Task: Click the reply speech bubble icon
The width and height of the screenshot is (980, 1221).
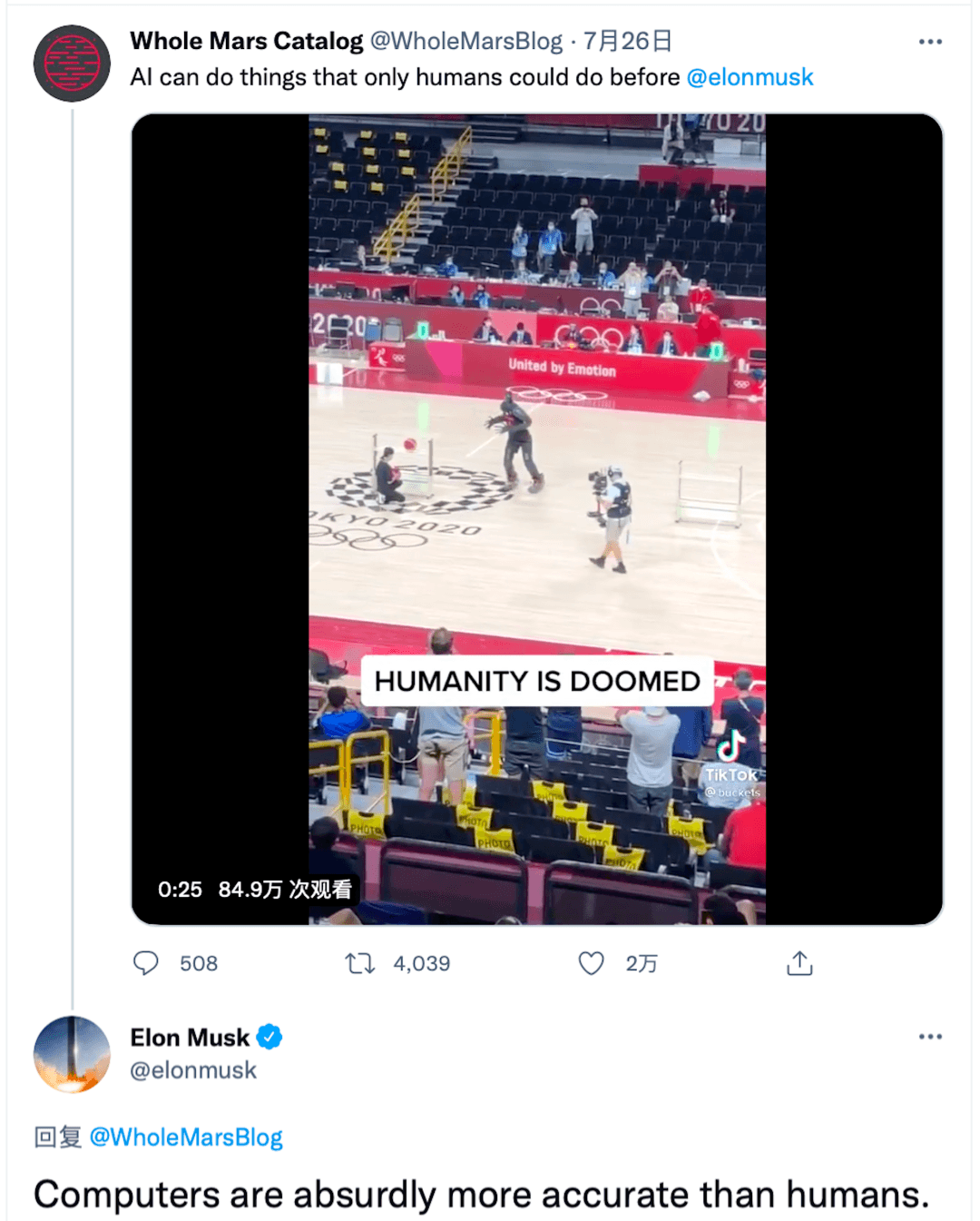Action: click(146, 963)
